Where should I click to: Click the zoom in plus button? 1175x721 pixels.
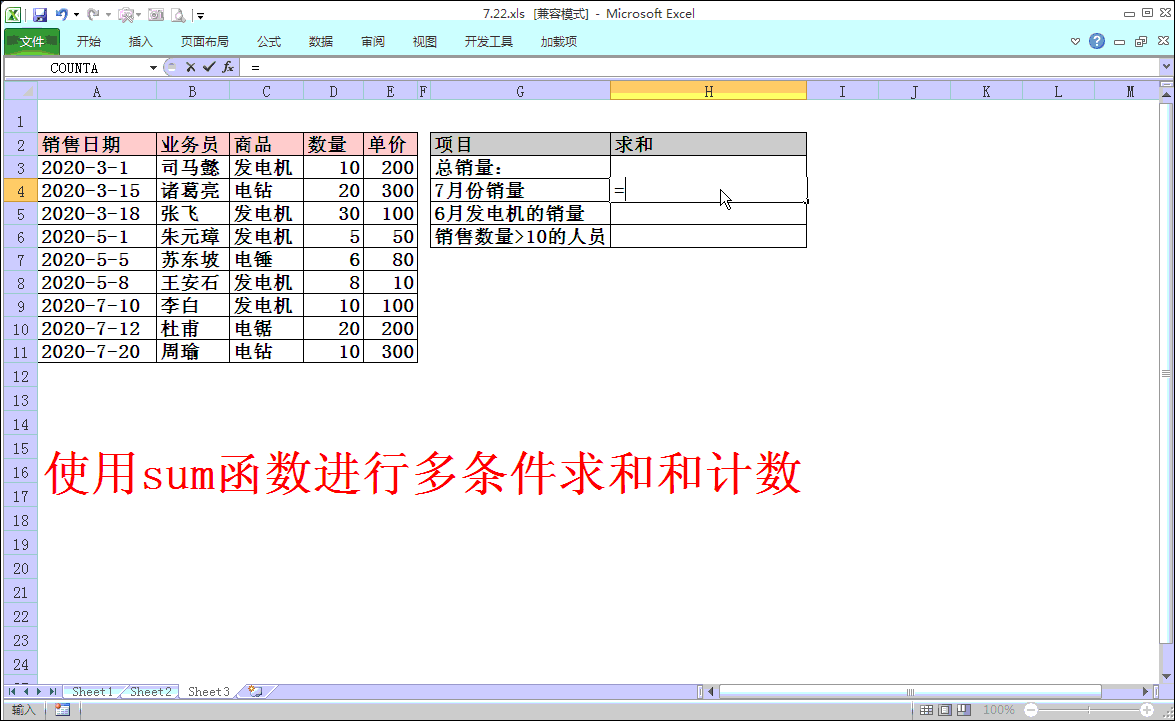[x=1147, y=710]
